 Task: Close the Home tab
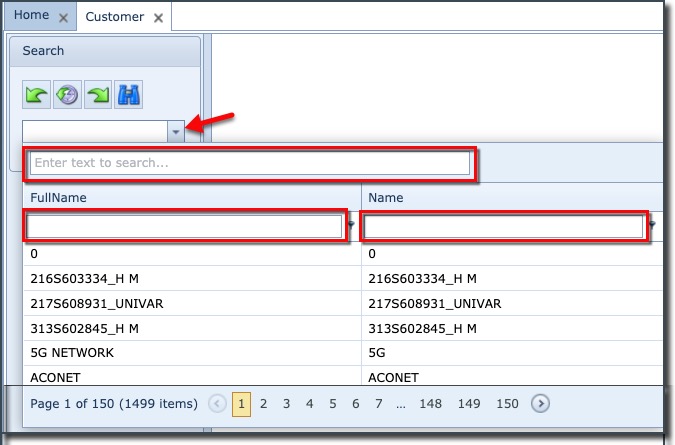pyautogui.click(x=64, y=18)
